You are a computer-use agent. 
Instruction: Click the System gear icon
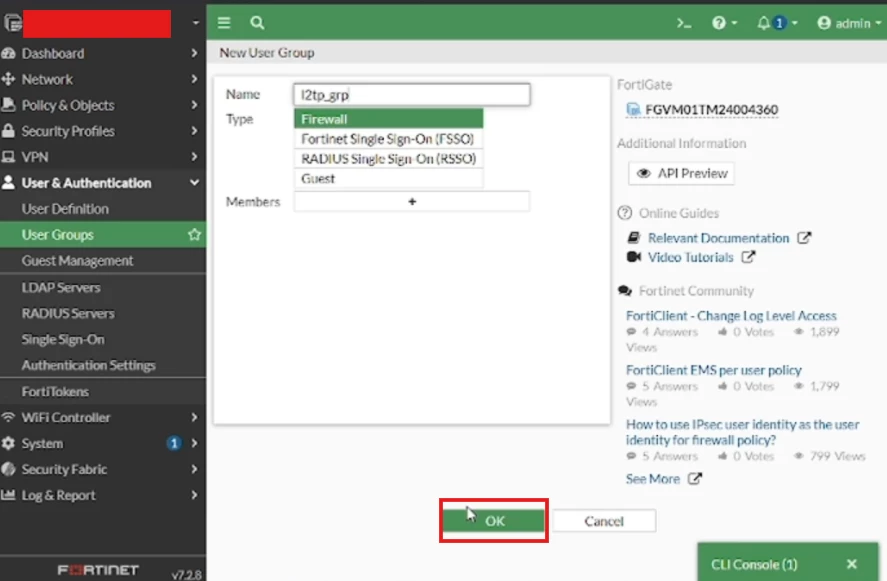tap(8, 443)
